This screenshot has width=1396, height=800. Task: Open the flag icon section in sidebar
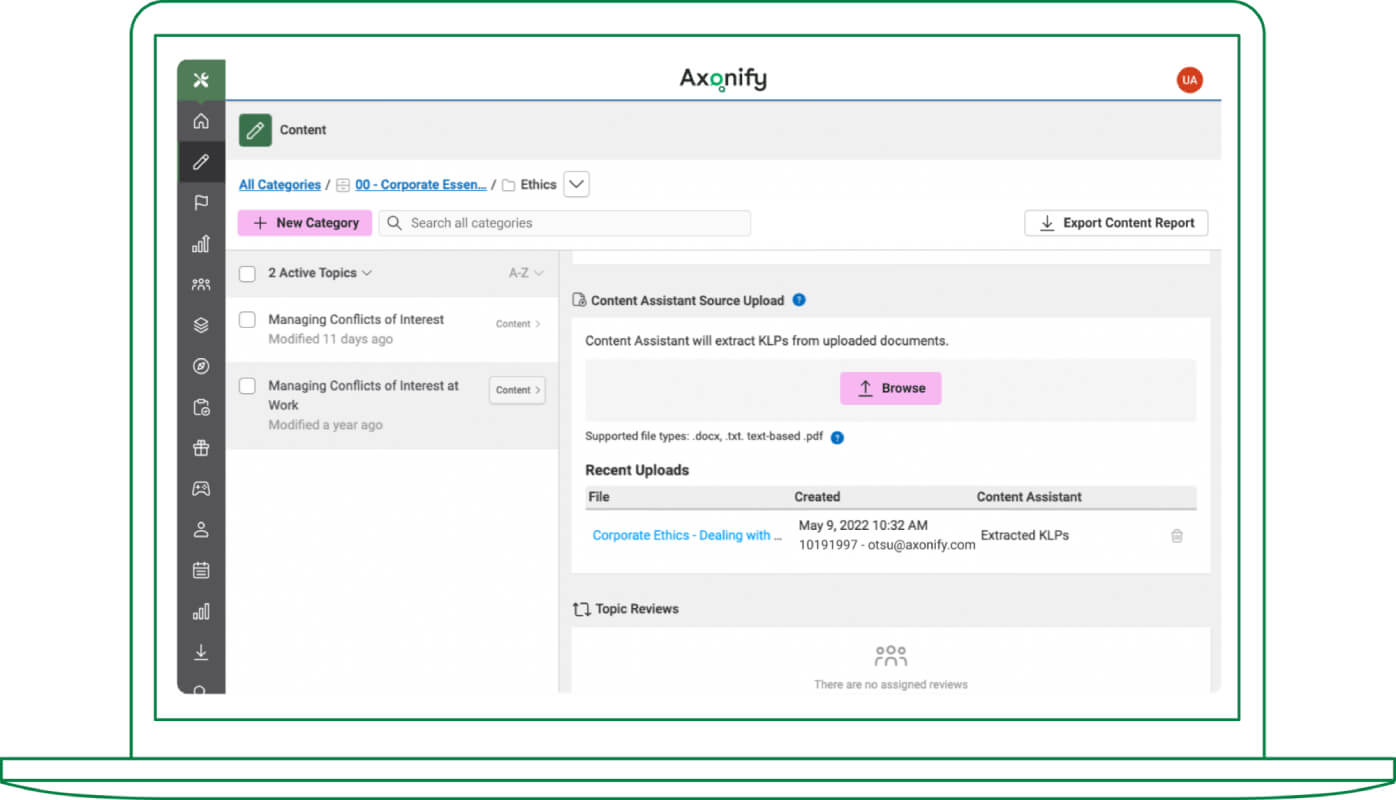201,203
